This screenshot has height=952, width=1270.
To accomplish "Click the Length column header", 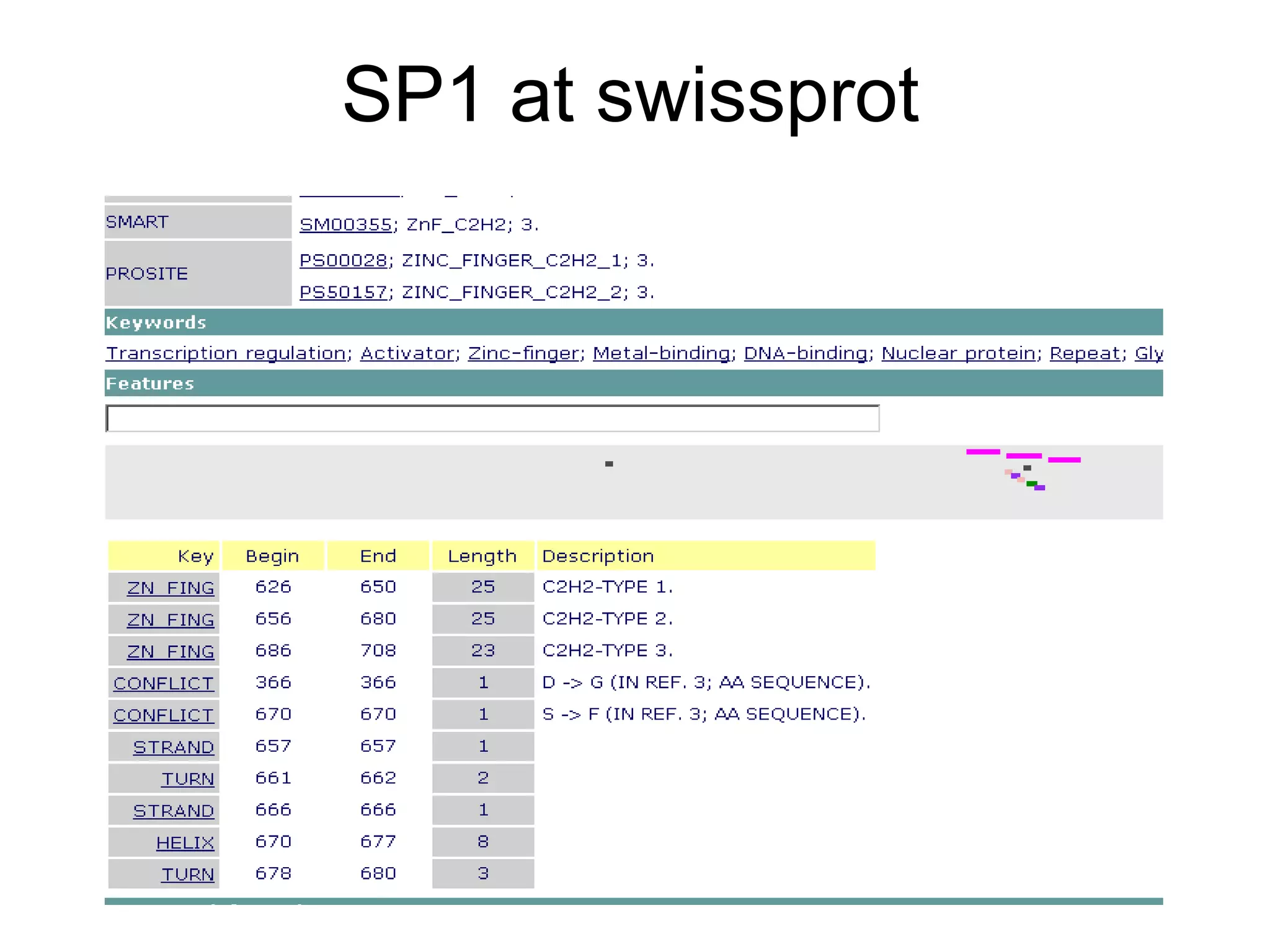I will tap(482, 556).
